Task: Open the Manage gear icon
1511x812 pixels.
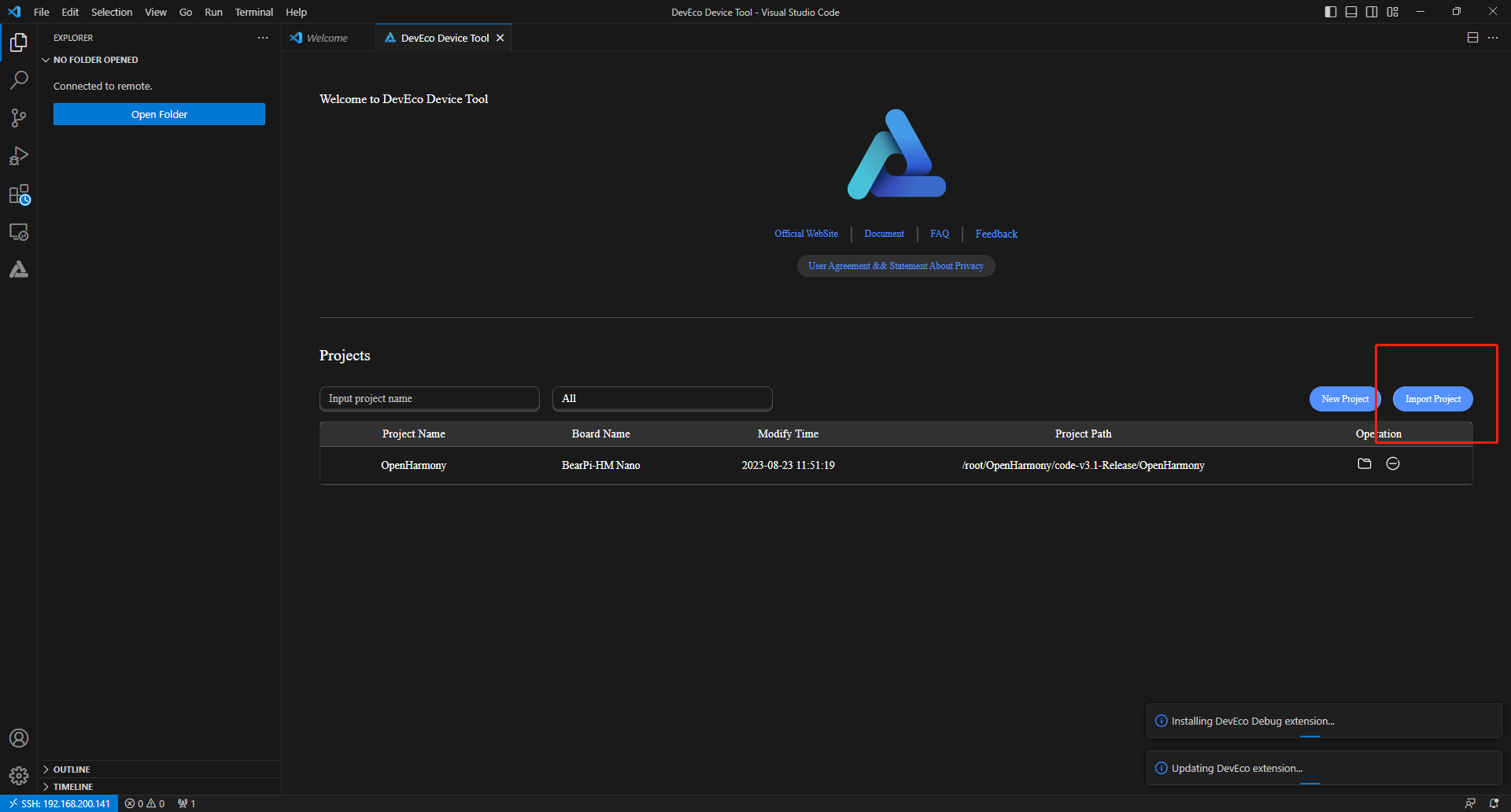Action: [19, 776]
